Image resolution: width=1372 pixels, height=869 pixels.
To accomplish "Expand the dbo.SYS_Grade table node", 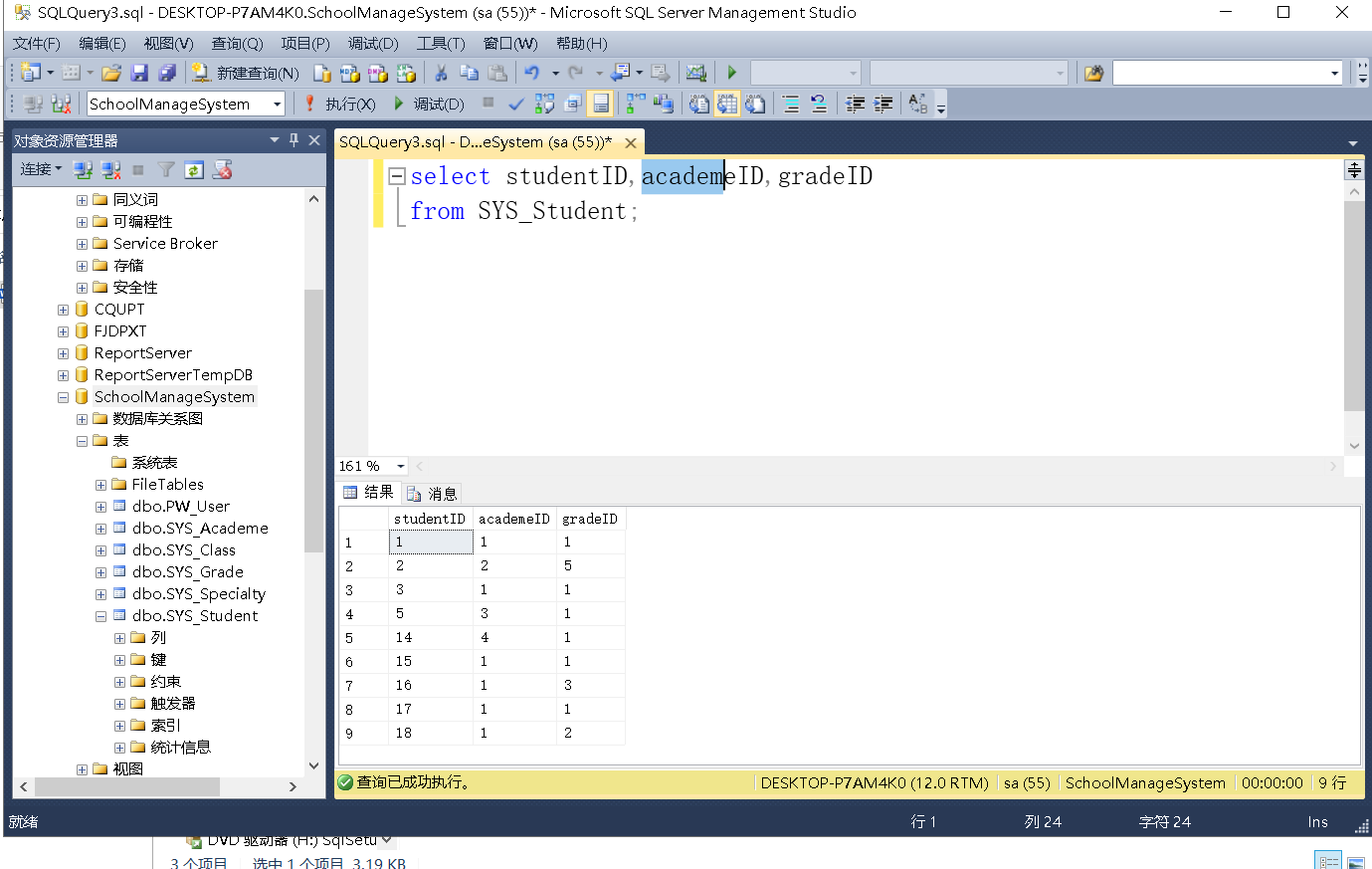I will [x=100, y=572].
